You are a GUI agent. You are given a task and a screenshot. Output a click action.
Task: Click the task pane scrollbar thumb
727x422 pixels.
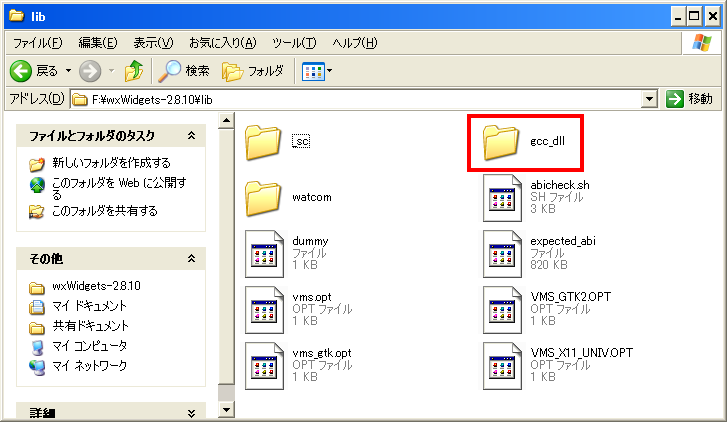(226, 257)
